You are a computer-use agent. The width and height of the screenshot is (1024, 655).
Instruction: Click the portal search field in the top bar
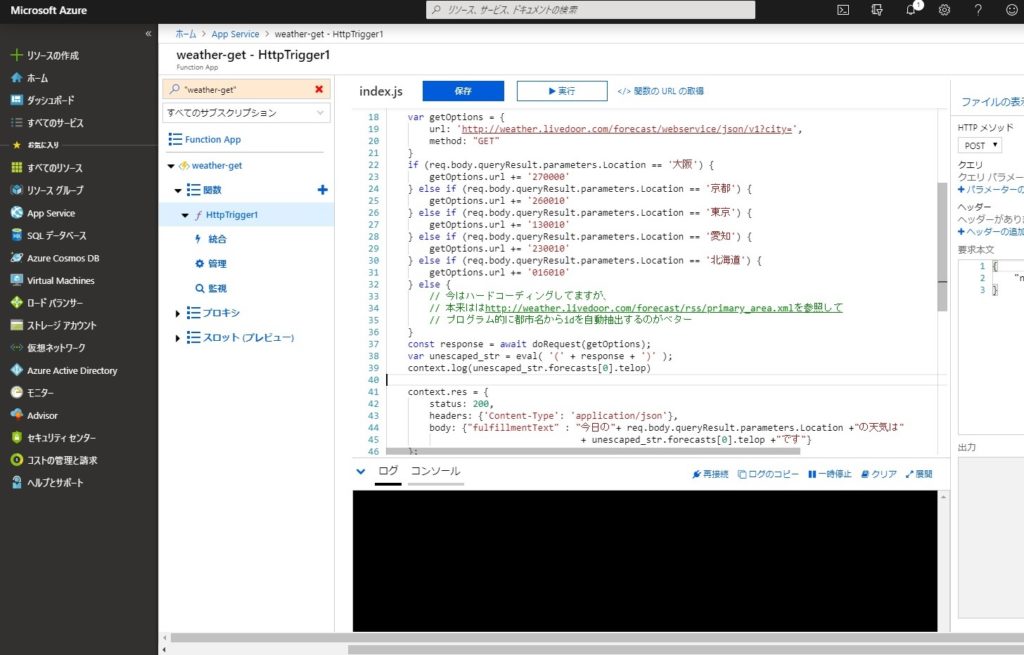point(590,10)
